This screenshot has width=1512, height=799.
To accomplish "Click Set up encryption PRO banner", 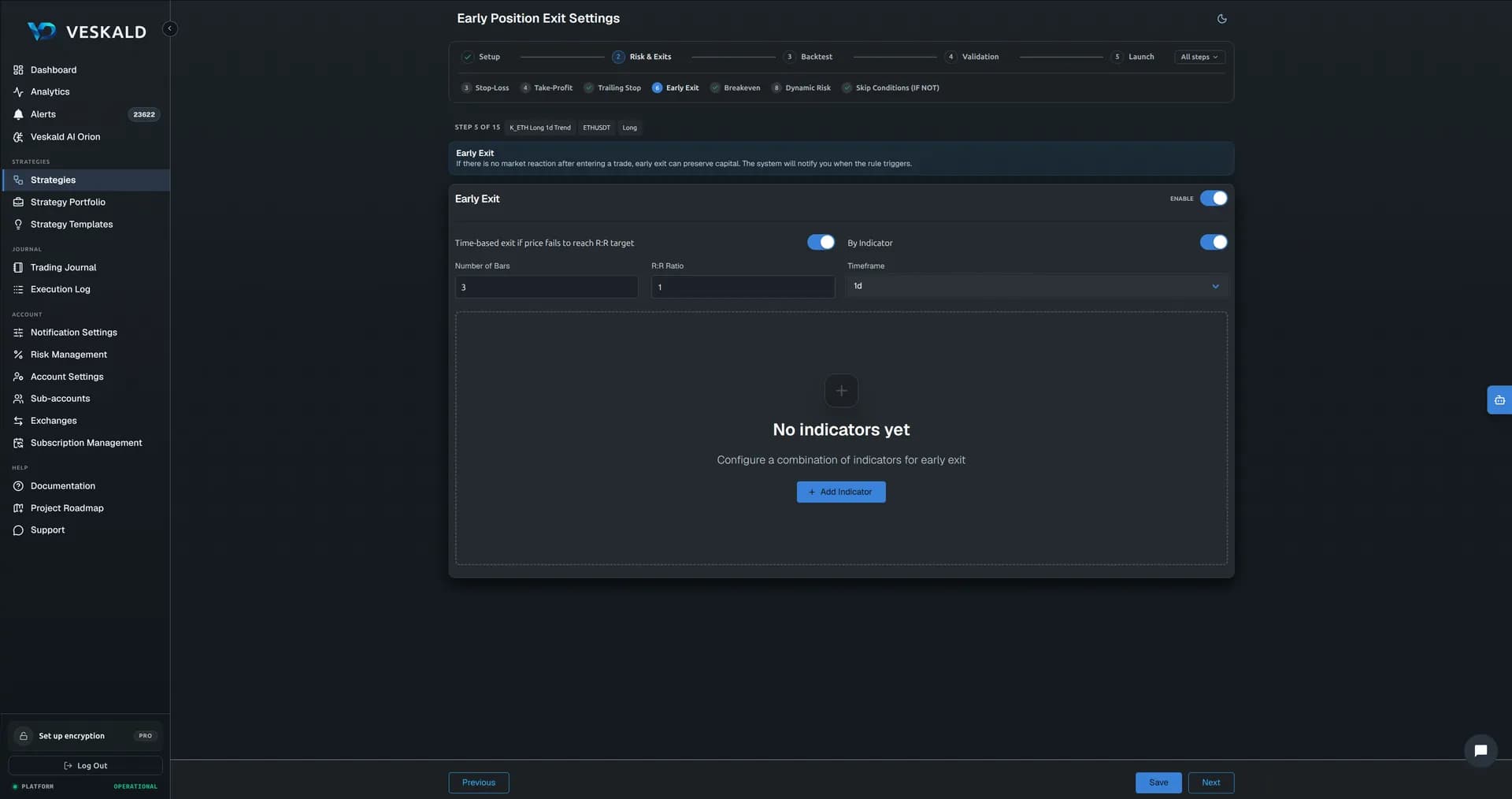I will pyautogui.click(x=85, y=736).
